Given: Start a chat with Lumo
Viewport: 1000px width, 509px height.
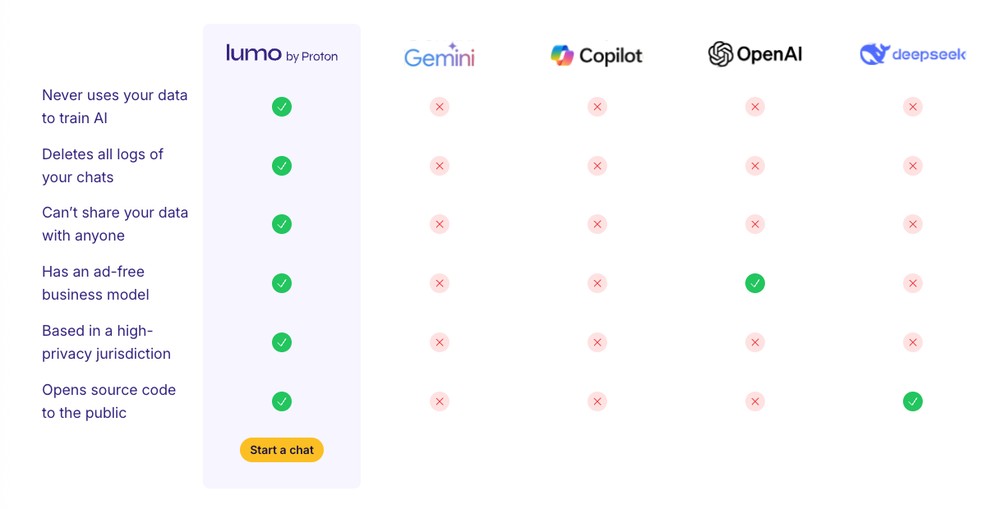Looking at the screenshot, I should [x=282, y=450].
